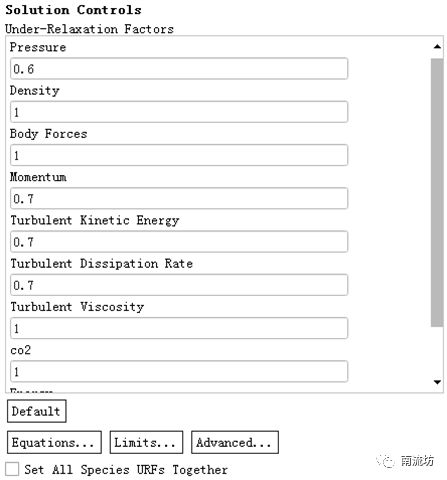Click the scrollbar down arrow

[x=437, y=382]
